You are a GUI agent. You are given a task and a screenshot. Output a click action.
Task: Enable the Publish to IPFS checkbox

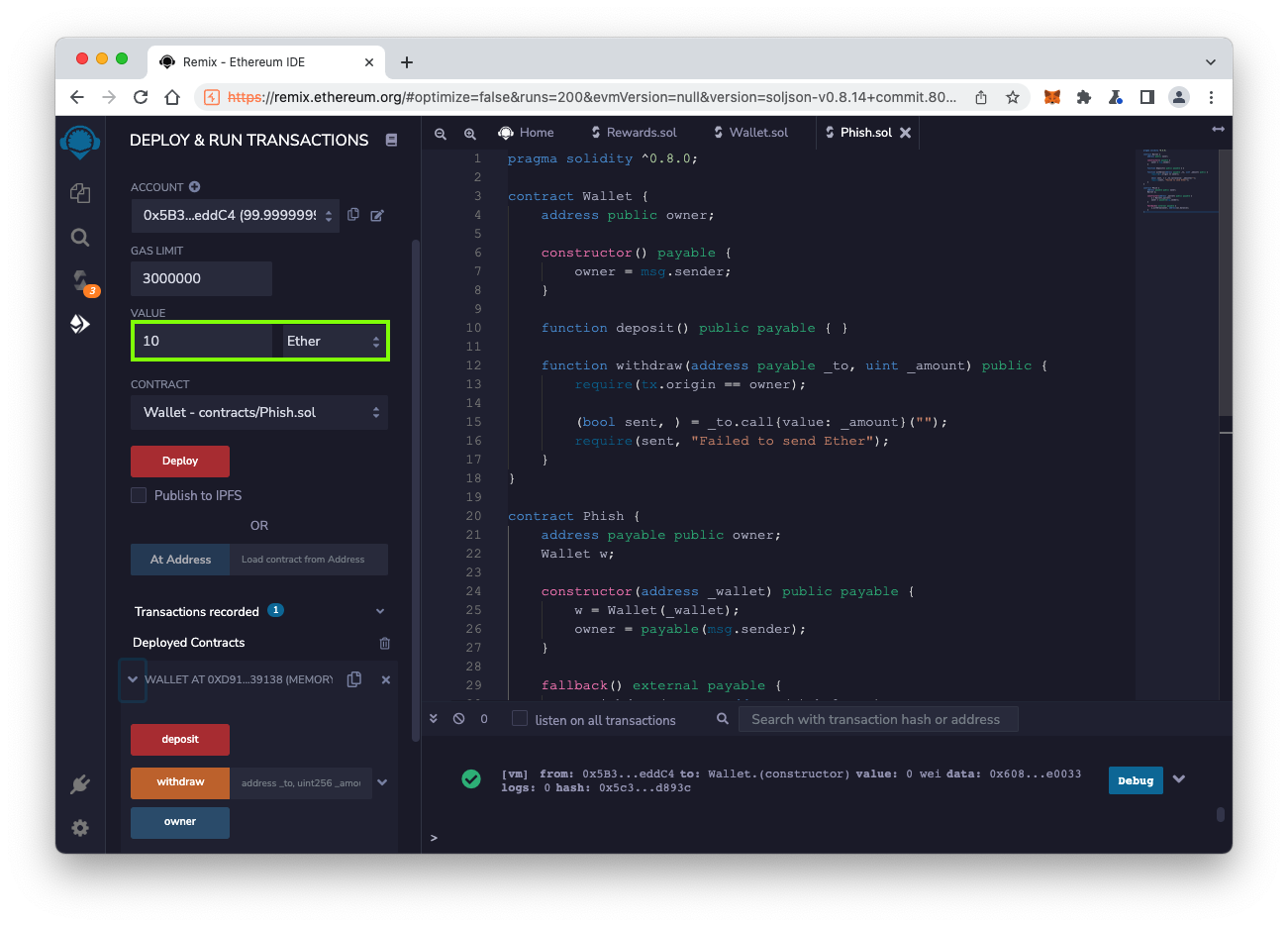pos(139,495)
